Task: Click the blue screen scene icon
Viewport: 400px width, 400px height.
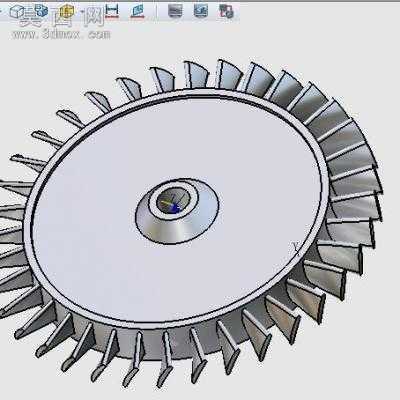Action: point(201,11)
